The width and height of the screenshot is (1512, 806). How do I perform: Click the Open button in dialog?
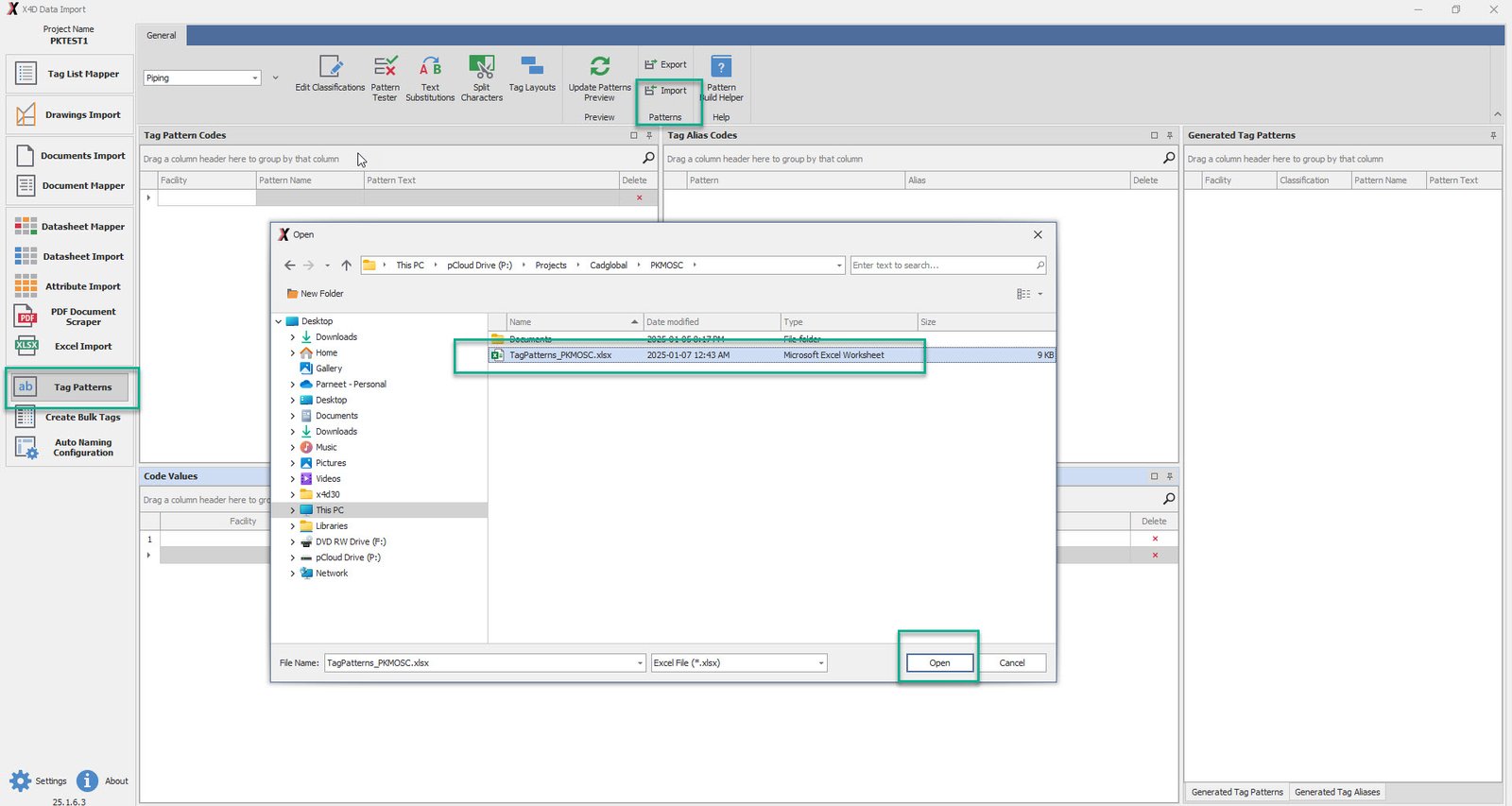point(938,663)
